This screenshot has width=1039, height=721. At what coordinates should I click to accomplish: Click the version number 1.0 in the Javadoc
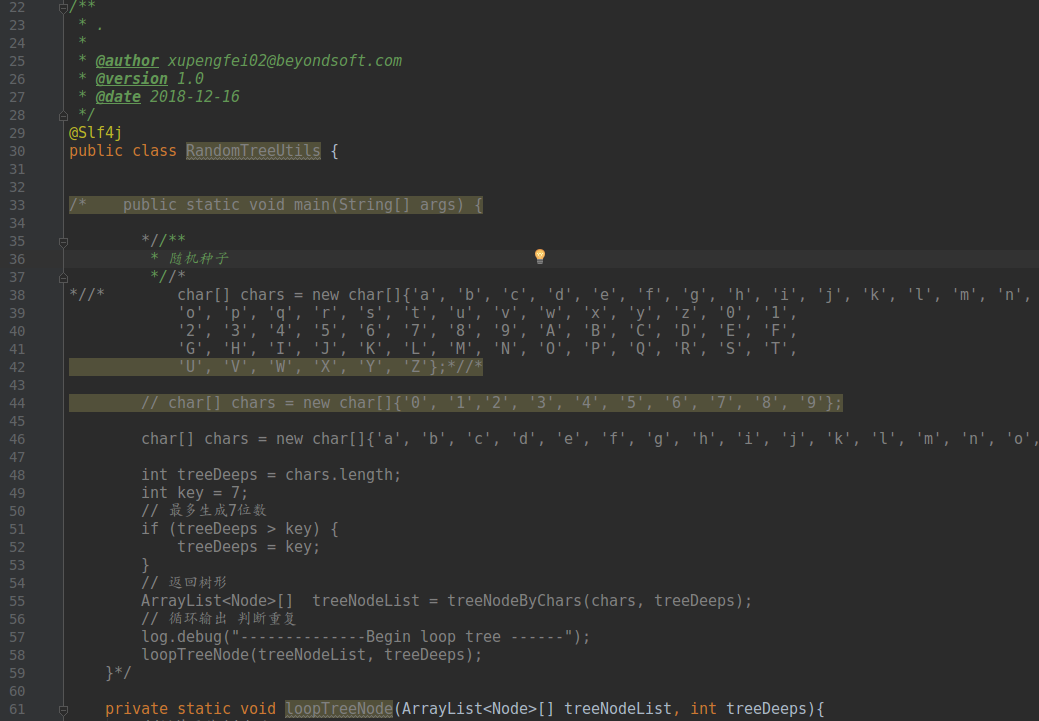pyautogui.click(x=190, y=79)
